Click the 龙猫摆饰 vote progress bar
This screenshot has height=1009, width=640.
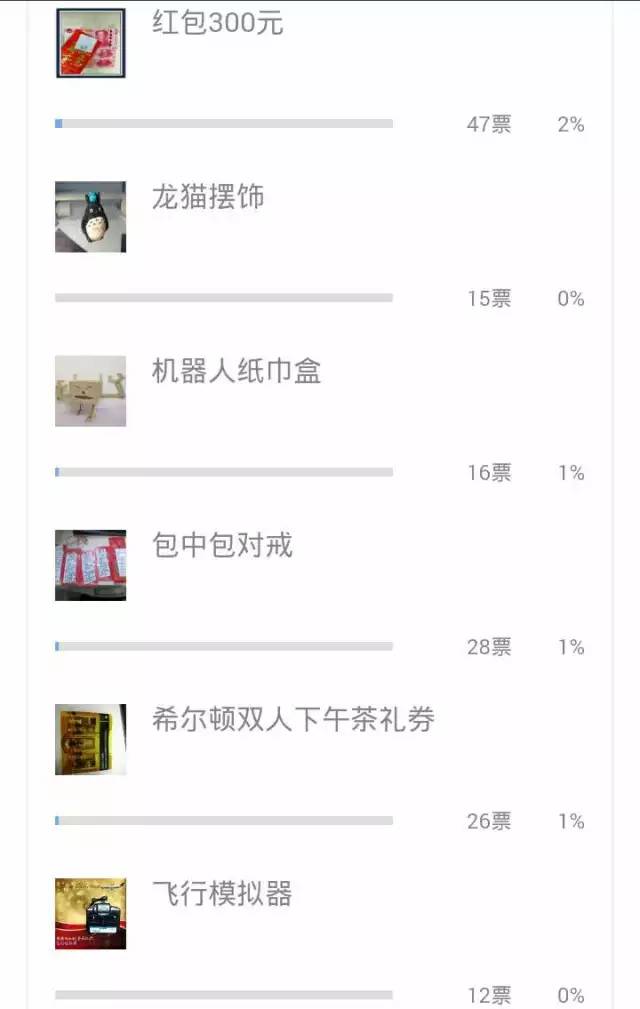[x=224, y=298]
